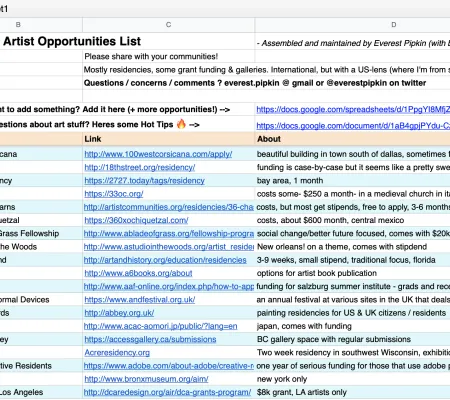Select 'New orleans! on a theme' cell
Screen dimensions: 450x400
pyautogui.click(x=352, y=247)
